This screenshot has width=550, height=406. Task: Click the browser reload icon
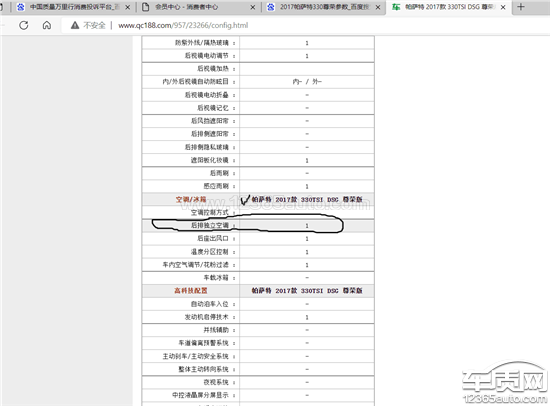[x=24, y=25]
